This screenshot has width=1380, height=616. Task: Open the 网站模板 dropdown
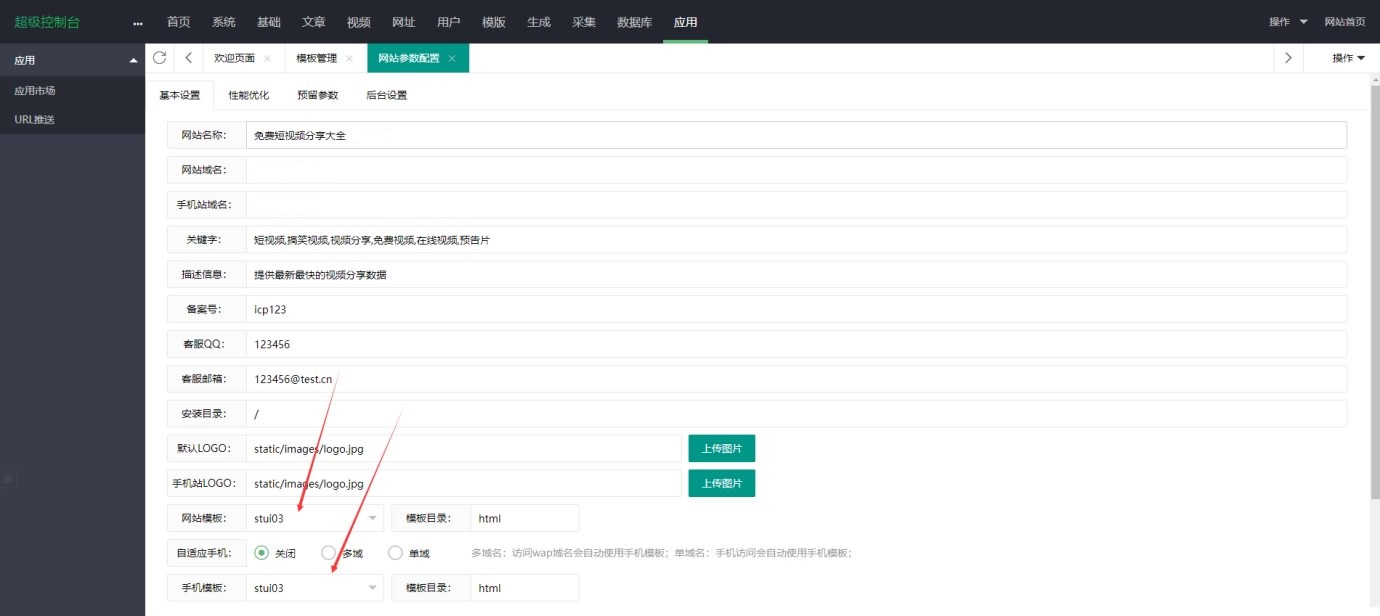pyautogui.click(x=315, y=518)
